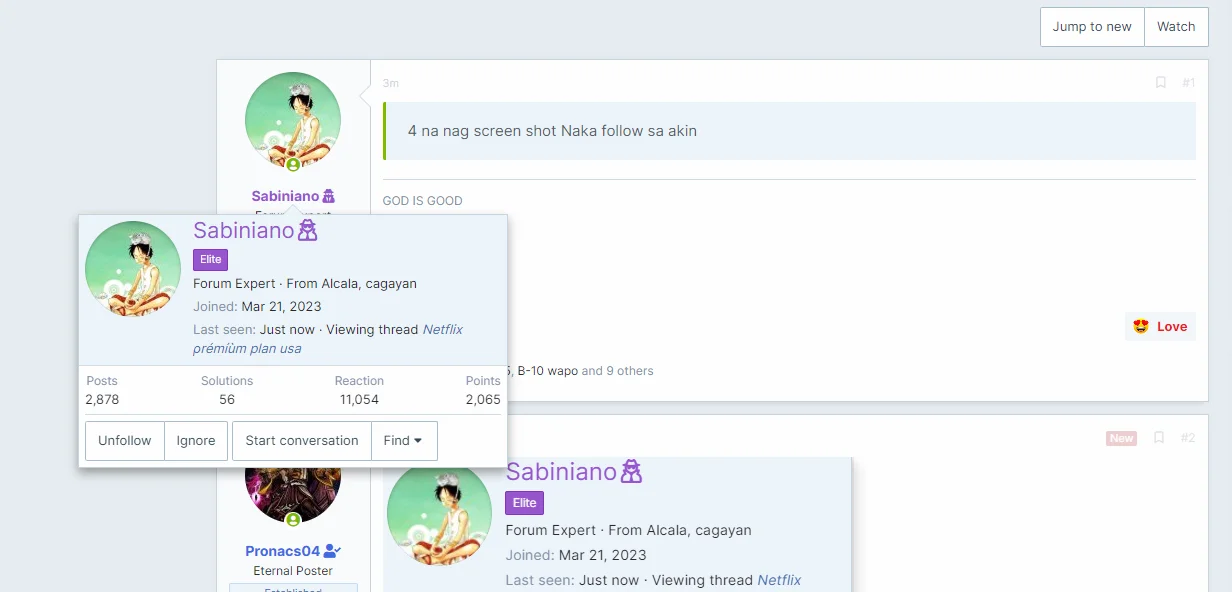The width and height of the screenshot is (1232, 592).
Task: Click the Elite banner in lower profile popup
Action: pos(524,503)
